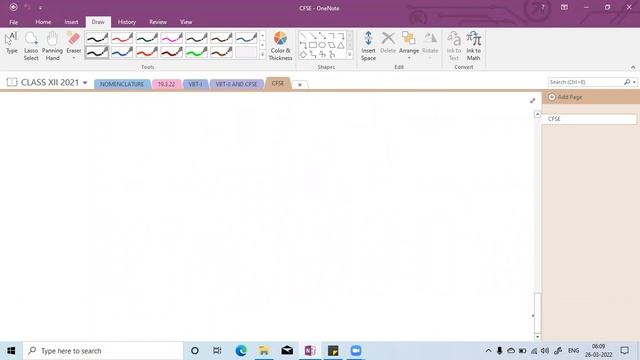Image resolution: width=640 pixels, height=360 pixels.
Task: Click the taskbar search box
Action: 103,351
